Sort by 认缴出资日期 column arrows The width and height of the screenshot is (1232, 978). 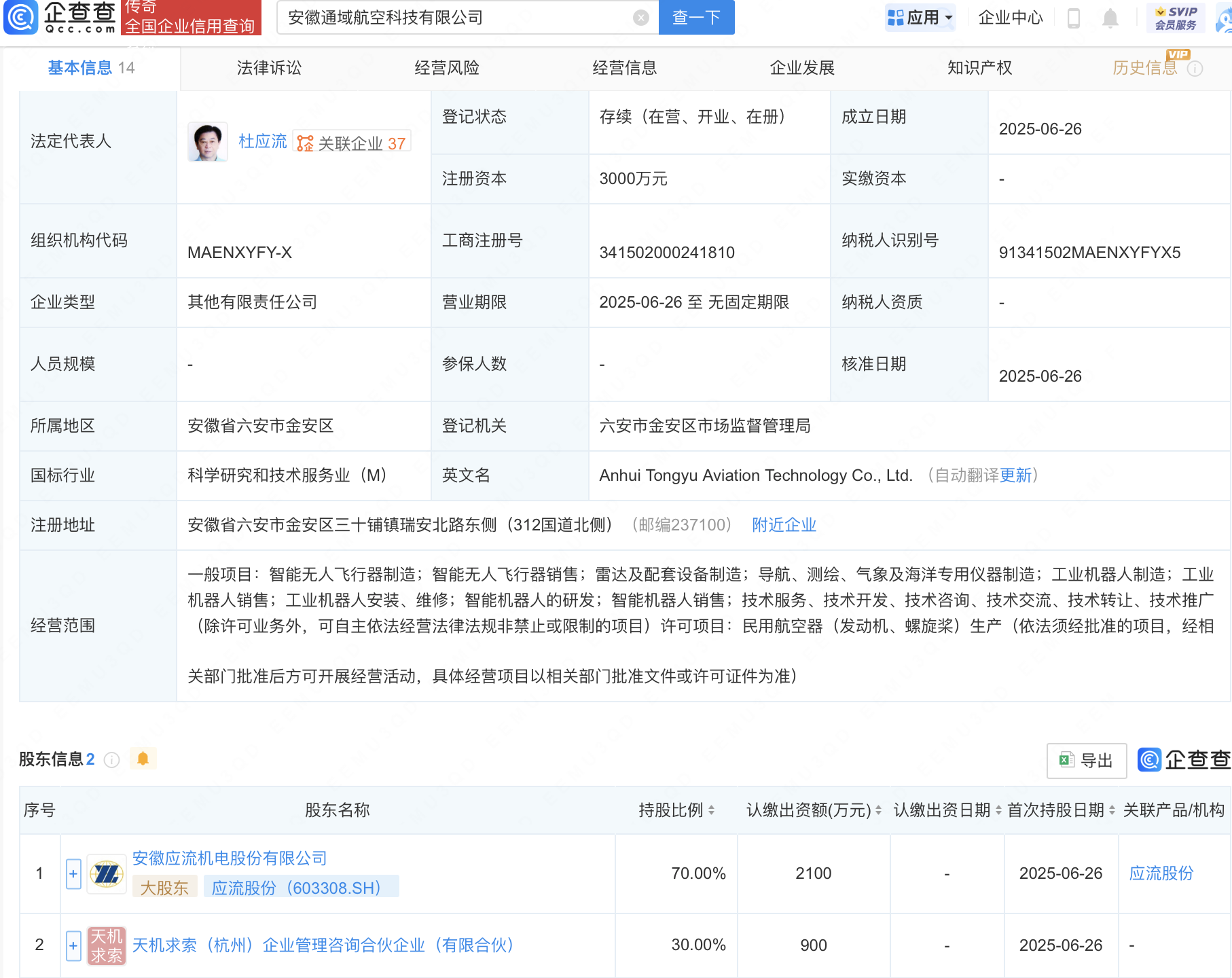[x=998, y=810]
